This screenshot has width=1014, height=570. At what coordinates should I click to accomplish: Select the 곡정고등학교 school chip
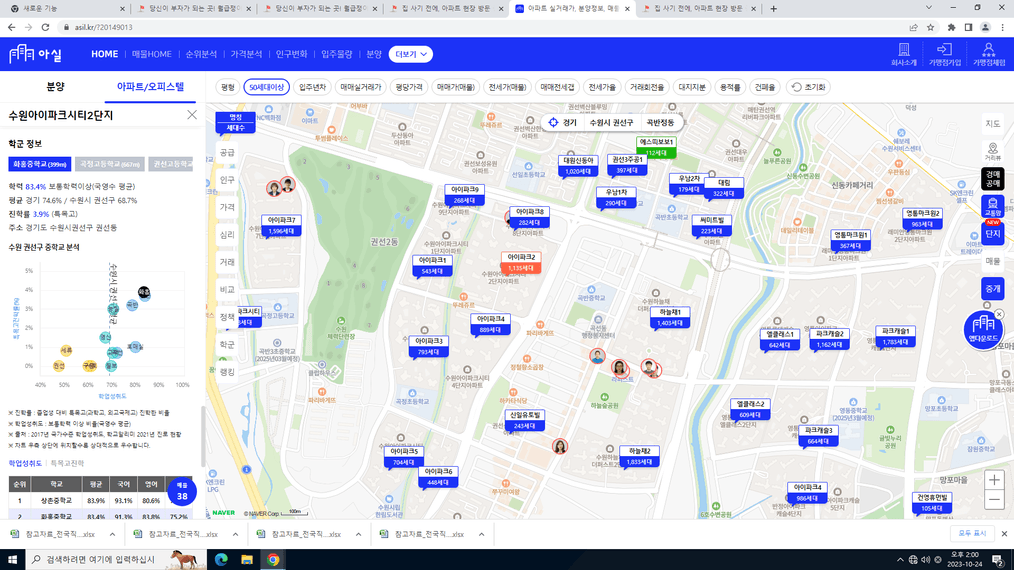point(109,164)
